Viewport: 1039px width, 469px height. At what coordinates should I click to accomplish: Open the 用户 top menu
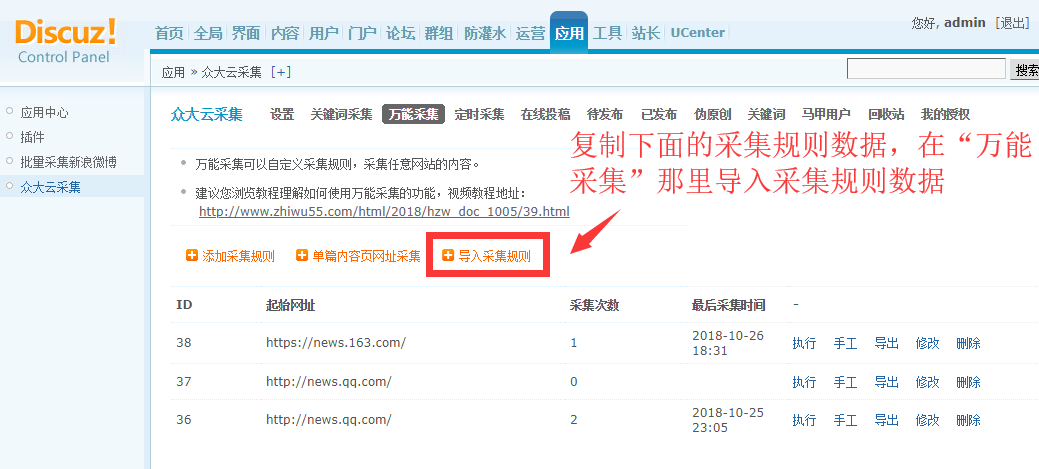pos(323,33)
